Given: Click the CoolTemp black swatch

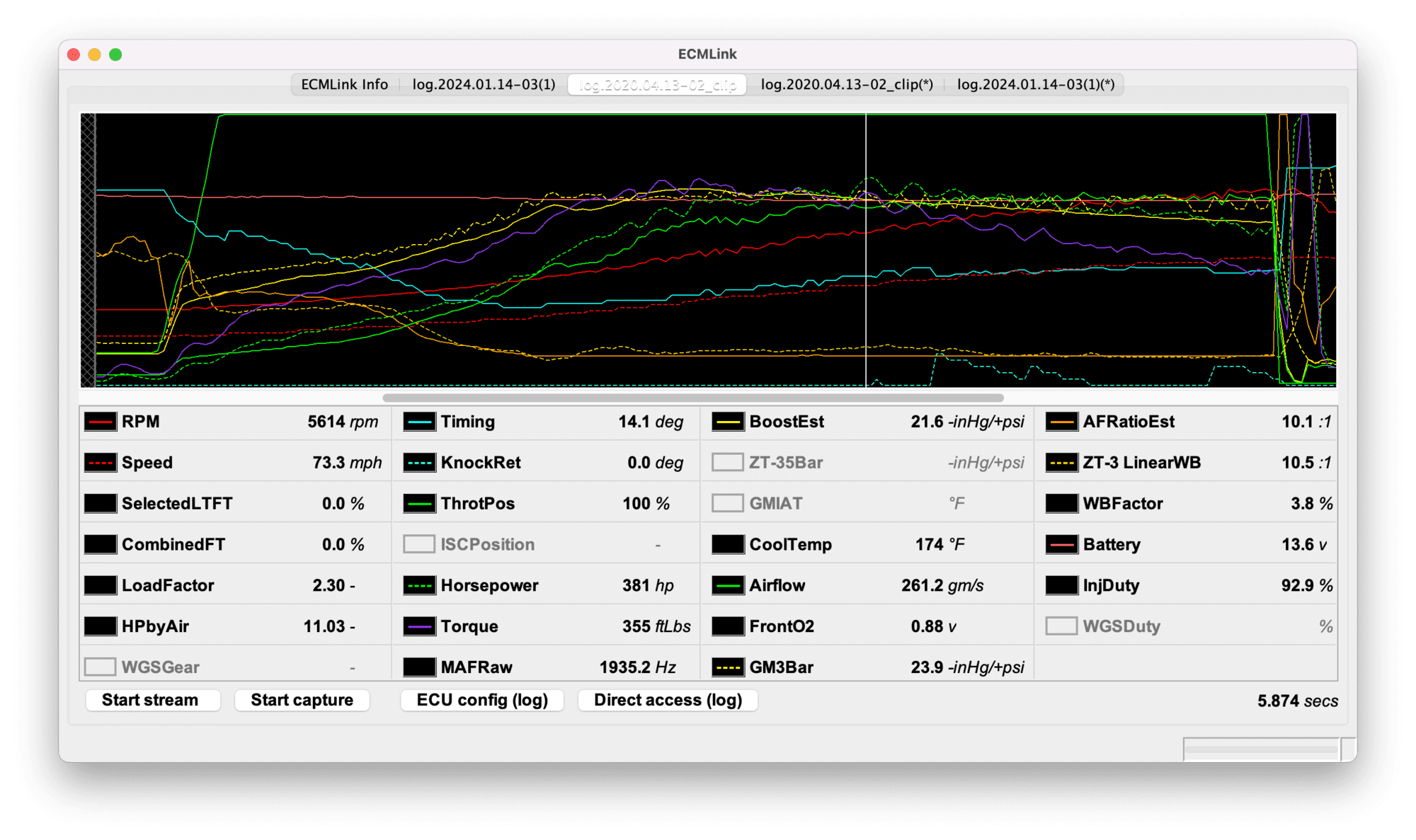Looking at the screenshot, I should pos(728,545).
